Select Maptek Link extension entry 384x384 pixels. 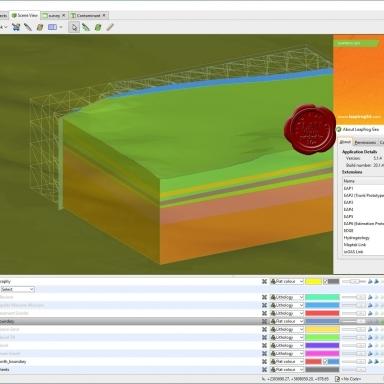click(355, 245)
